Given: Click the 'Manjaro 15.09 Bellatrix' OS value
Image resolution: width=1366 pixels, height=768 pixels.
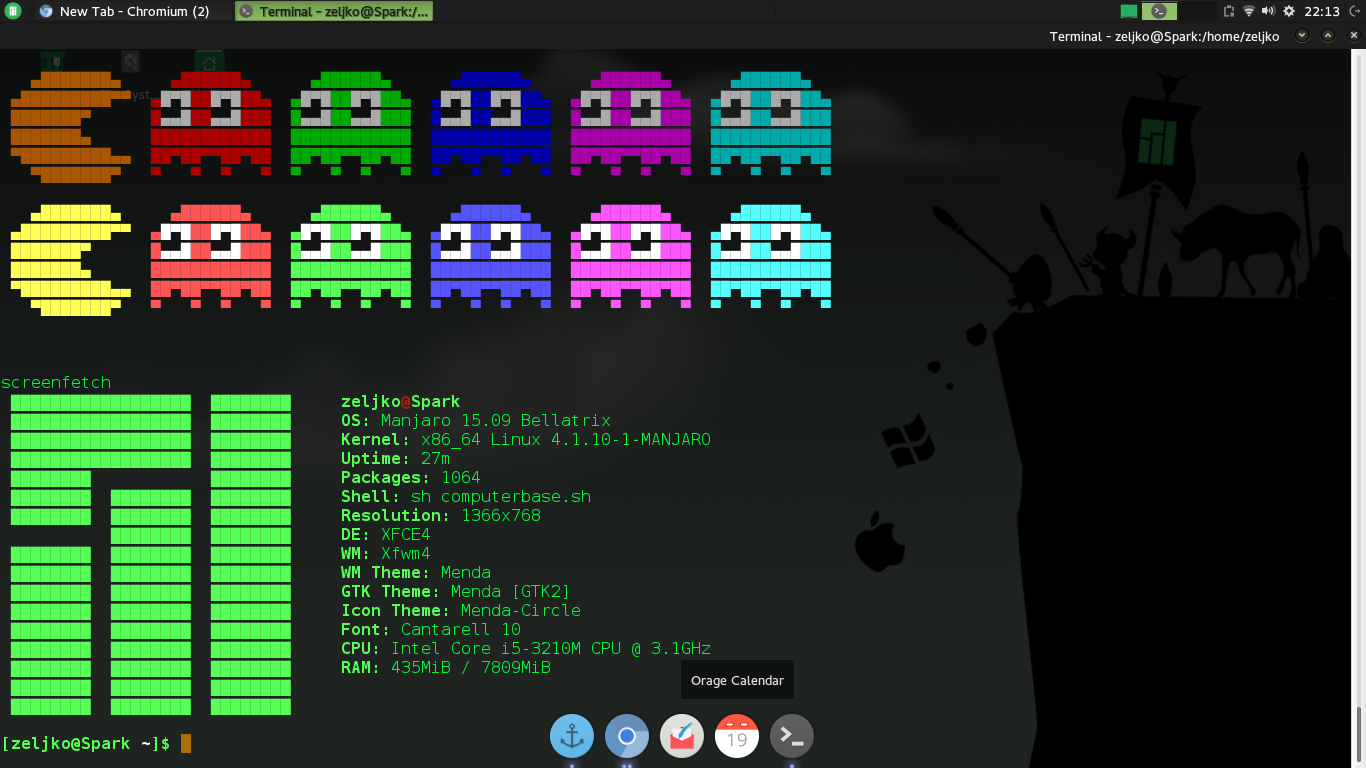Looking at the screenshot, I should pos(495,421).
